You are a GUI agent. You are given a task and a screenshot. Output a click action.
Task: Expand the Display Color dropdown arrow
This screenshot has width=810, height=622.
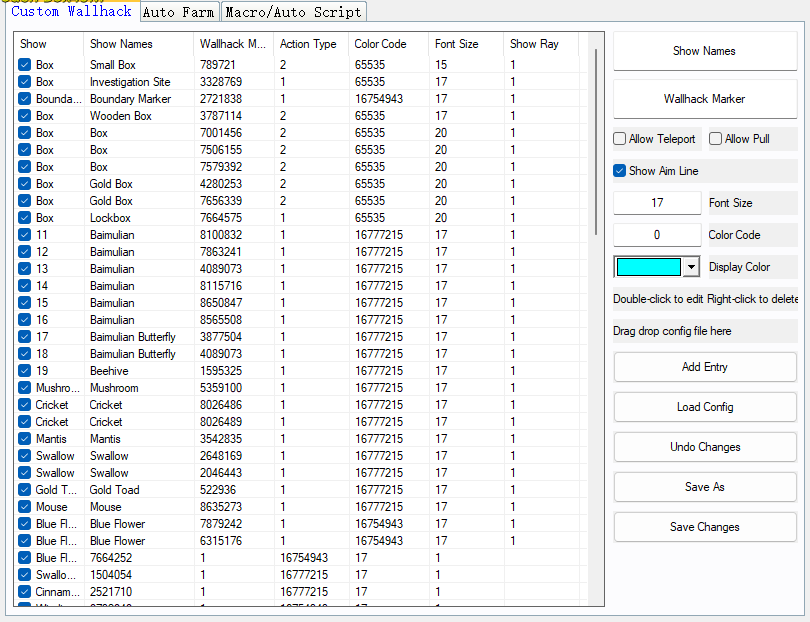tap(691, 267)
